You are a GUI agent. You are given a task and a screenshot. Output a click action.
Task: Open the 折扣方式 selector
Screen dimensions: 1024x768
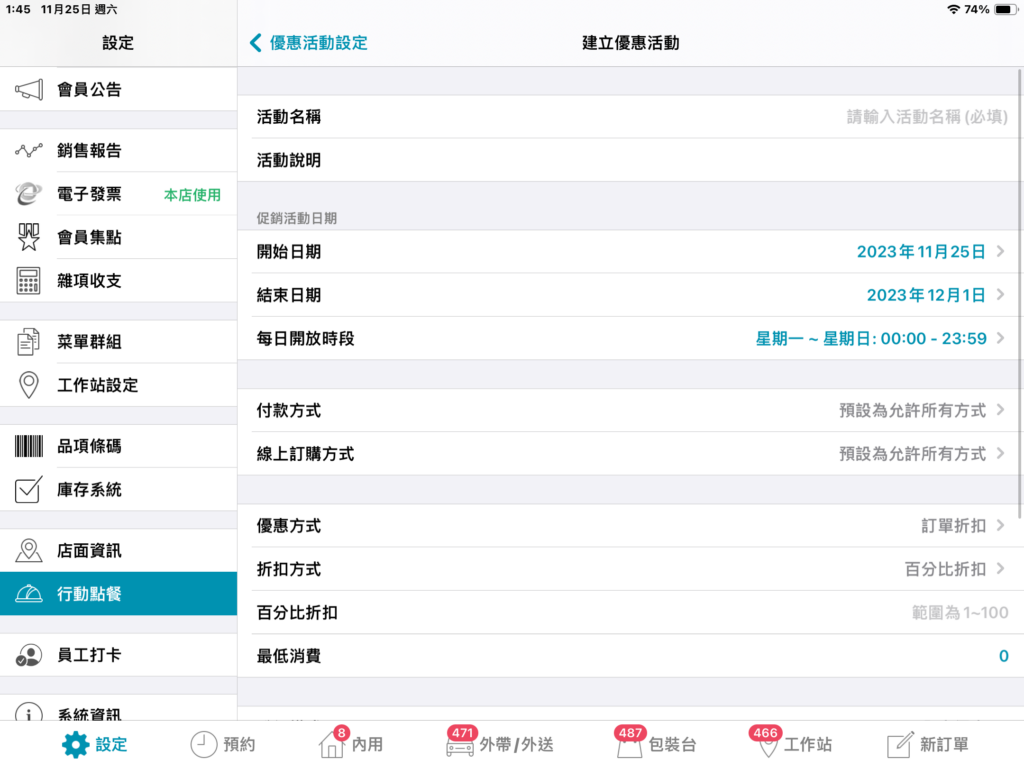coord(630,569)
